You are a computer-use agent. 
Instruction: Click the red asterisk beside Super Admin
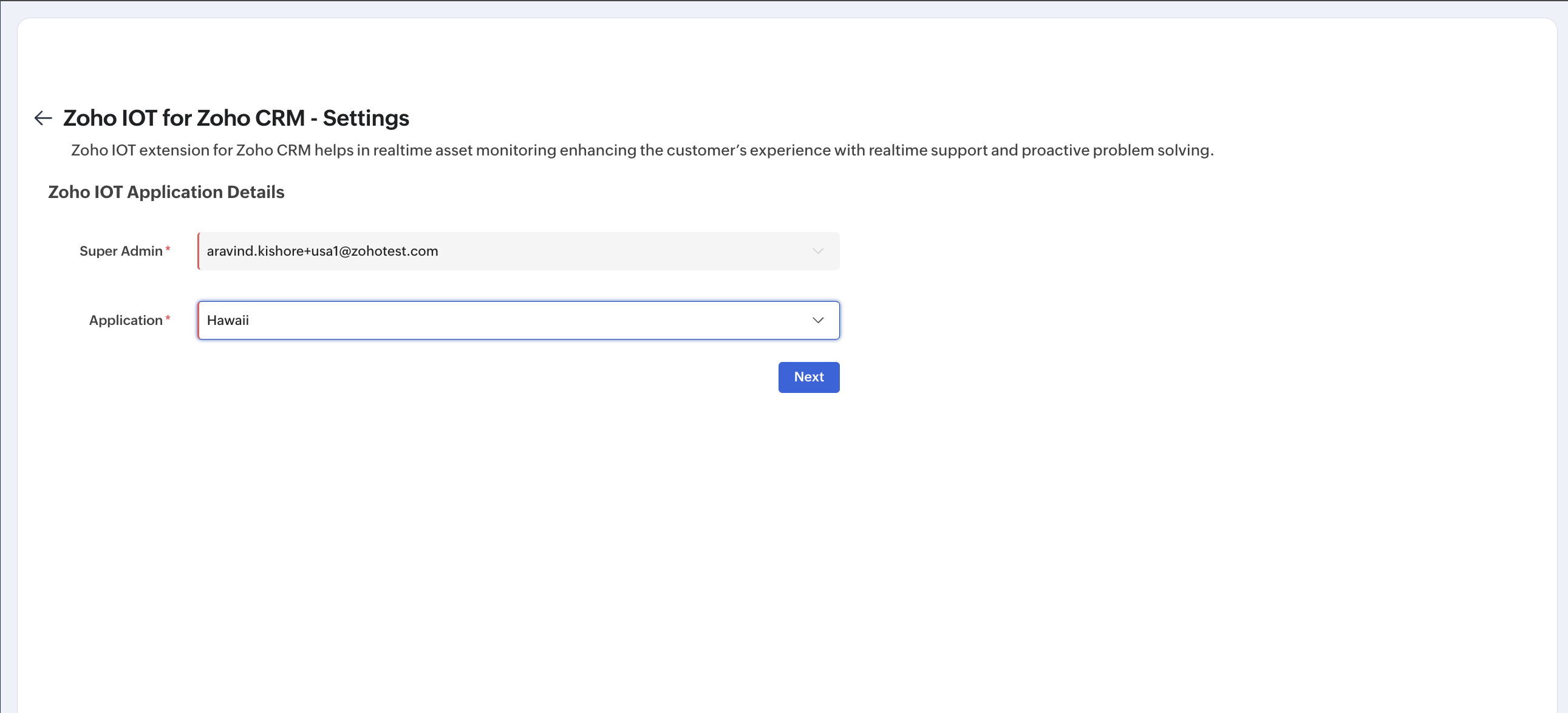pos(168,248)
